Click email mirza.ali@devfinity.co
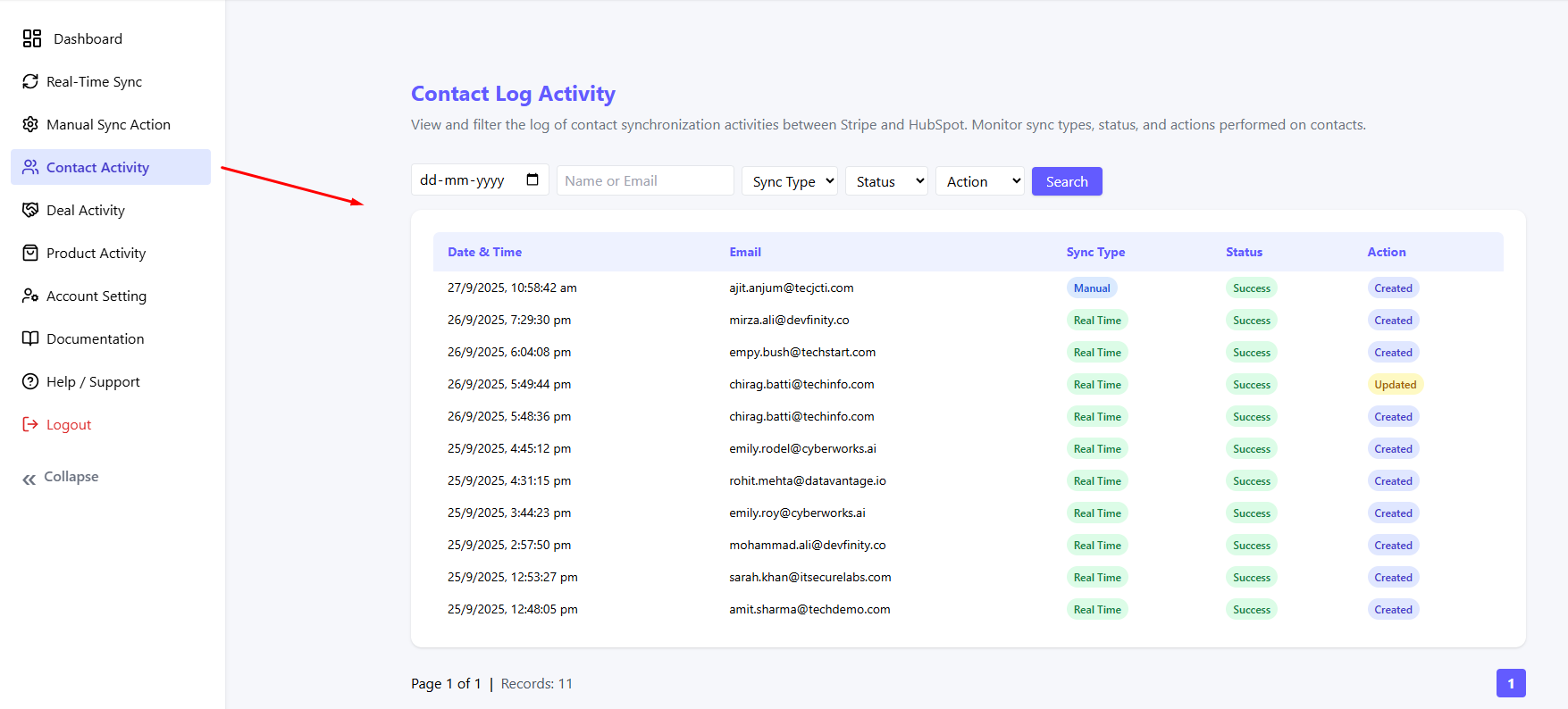 point(789,320)
